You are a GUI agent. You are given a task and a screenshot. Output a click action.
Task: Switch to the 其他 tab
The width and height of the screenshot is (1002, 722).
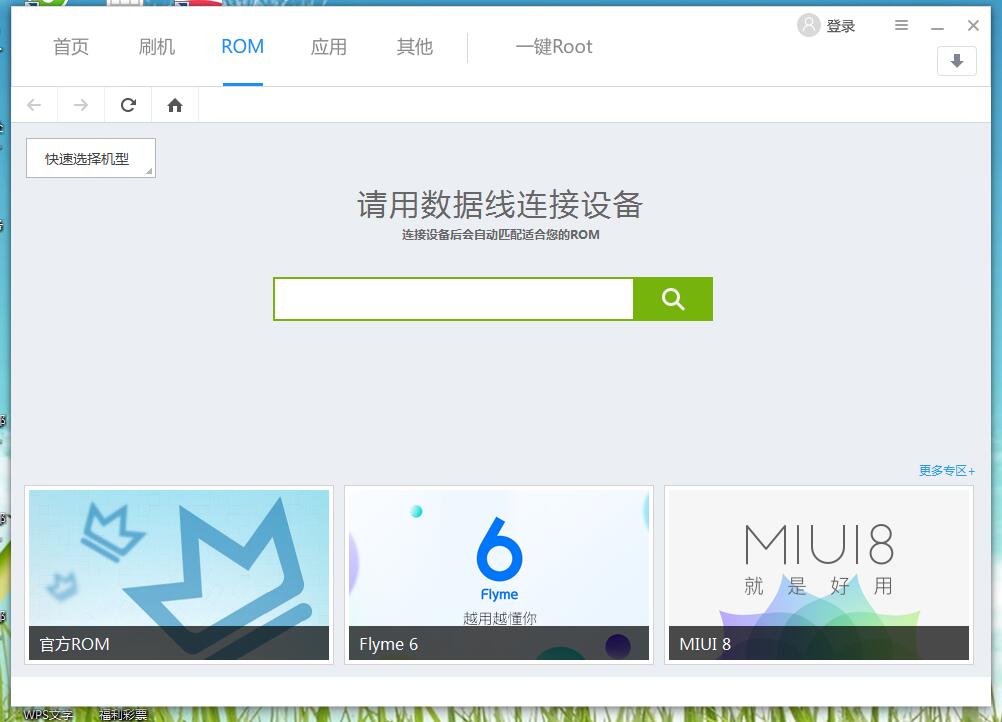point(415,47)
